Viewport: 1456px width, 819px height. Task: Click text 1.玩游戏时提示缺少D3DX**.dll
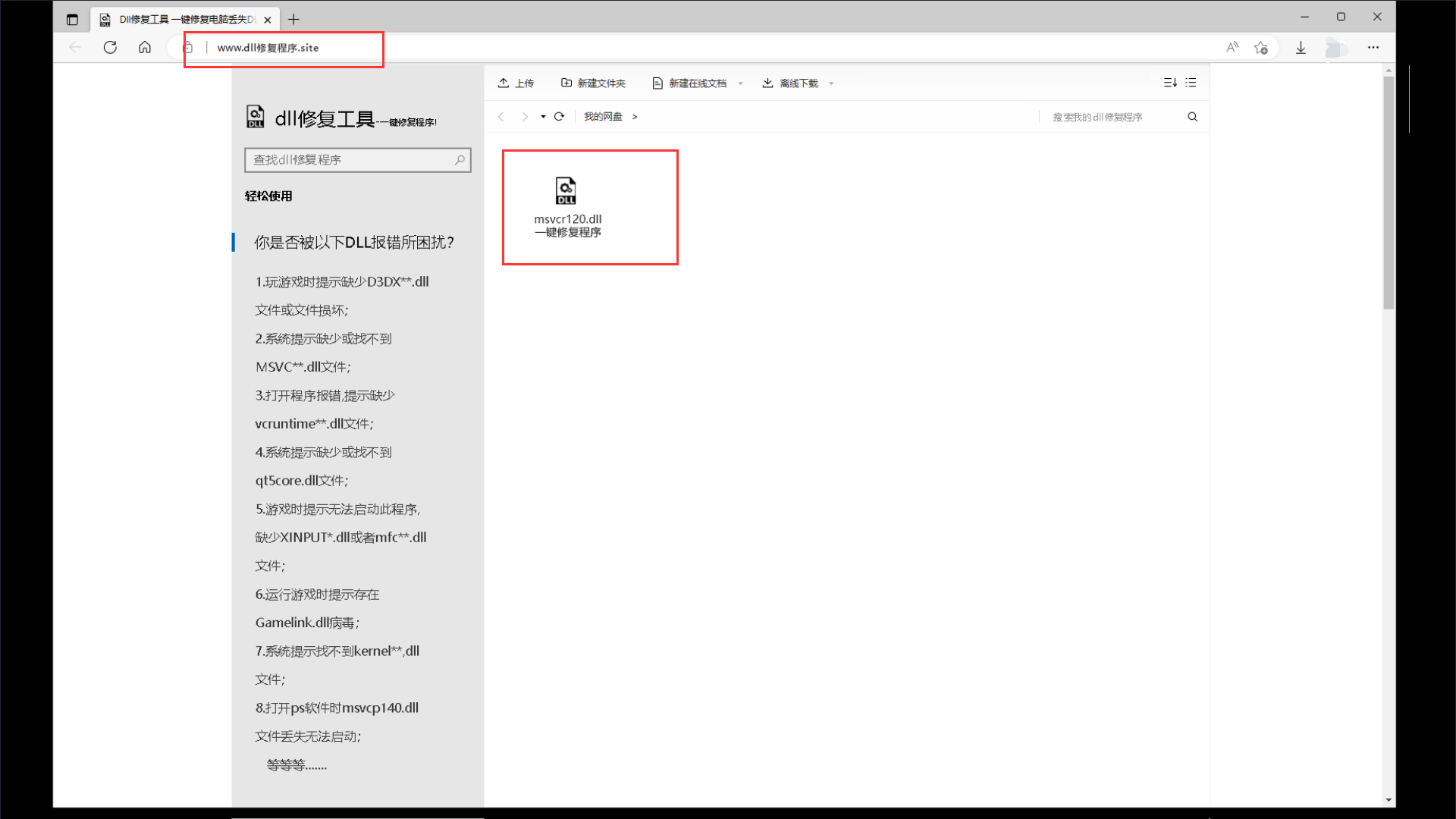tap(342, 282)
